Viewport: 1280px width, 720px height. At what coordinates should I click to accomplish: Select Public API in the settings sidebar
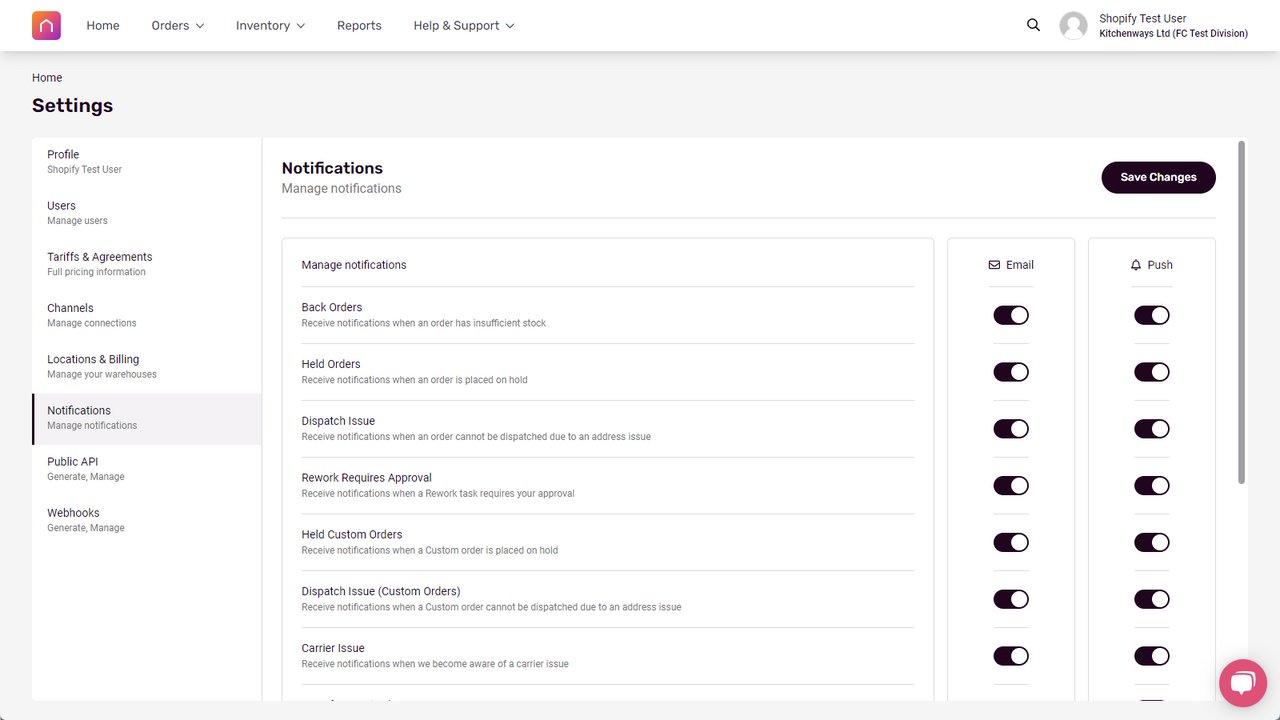point(72,461)
